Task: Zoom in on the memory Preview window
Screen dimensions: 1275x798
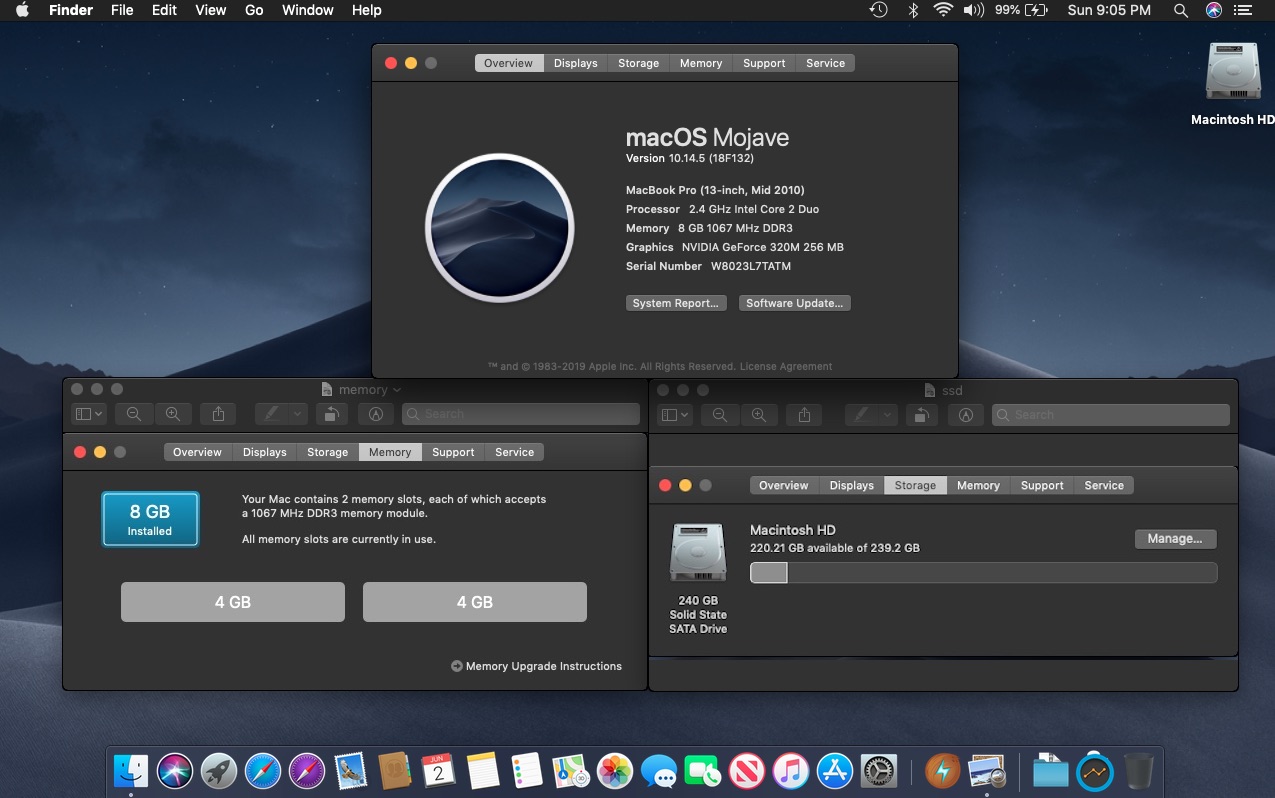Action: 173,414
